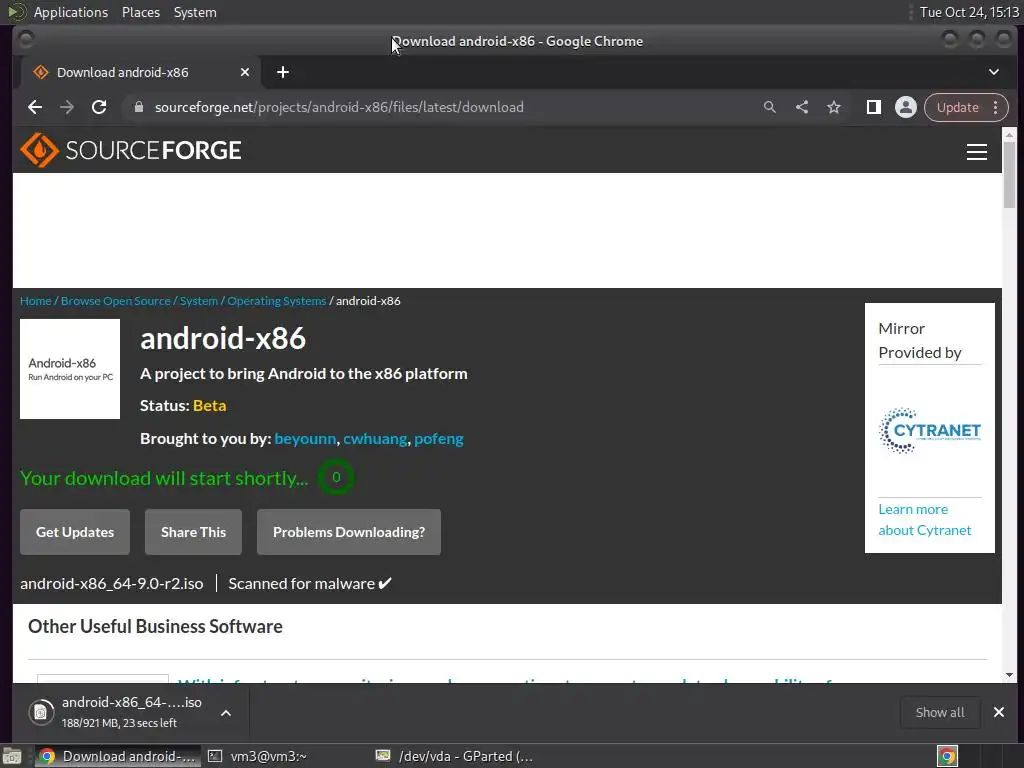Open pofeng's profile link
Screen dimensions: 1024x768
(439, 439)
